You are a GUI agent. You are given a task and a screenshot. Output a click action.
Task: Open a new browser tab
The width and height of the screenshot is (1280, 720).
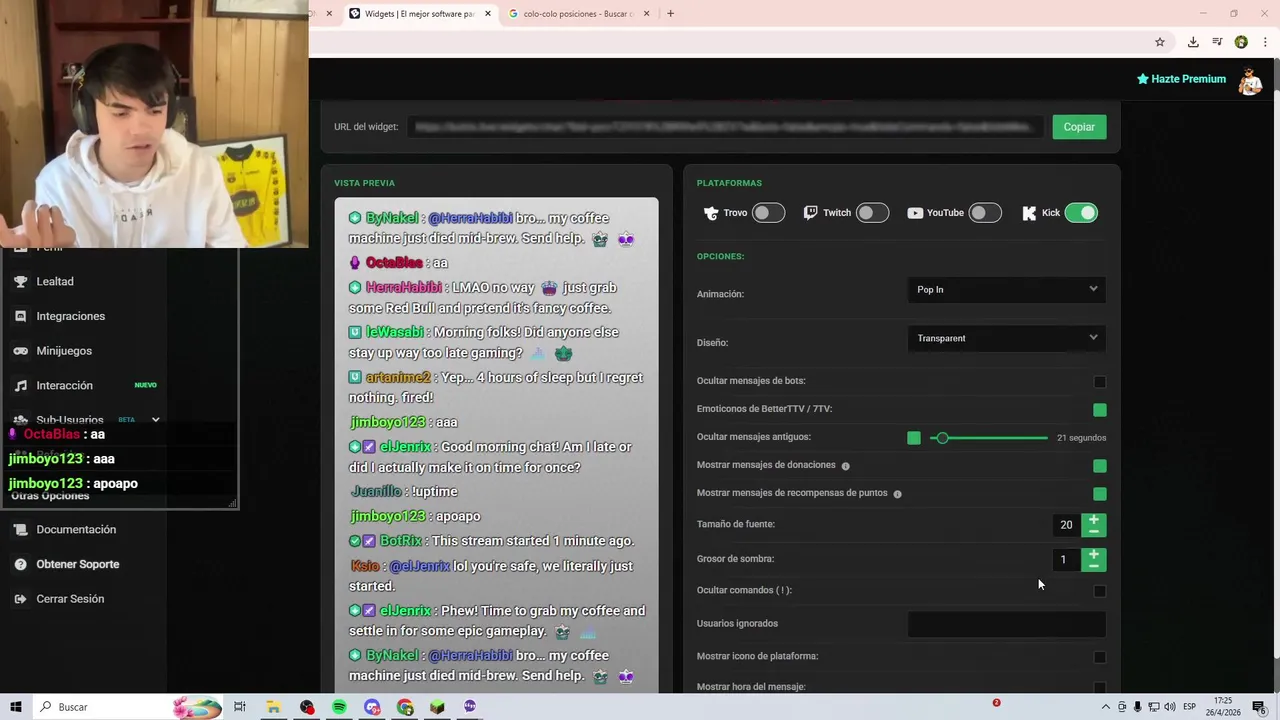tap(670, 14)
